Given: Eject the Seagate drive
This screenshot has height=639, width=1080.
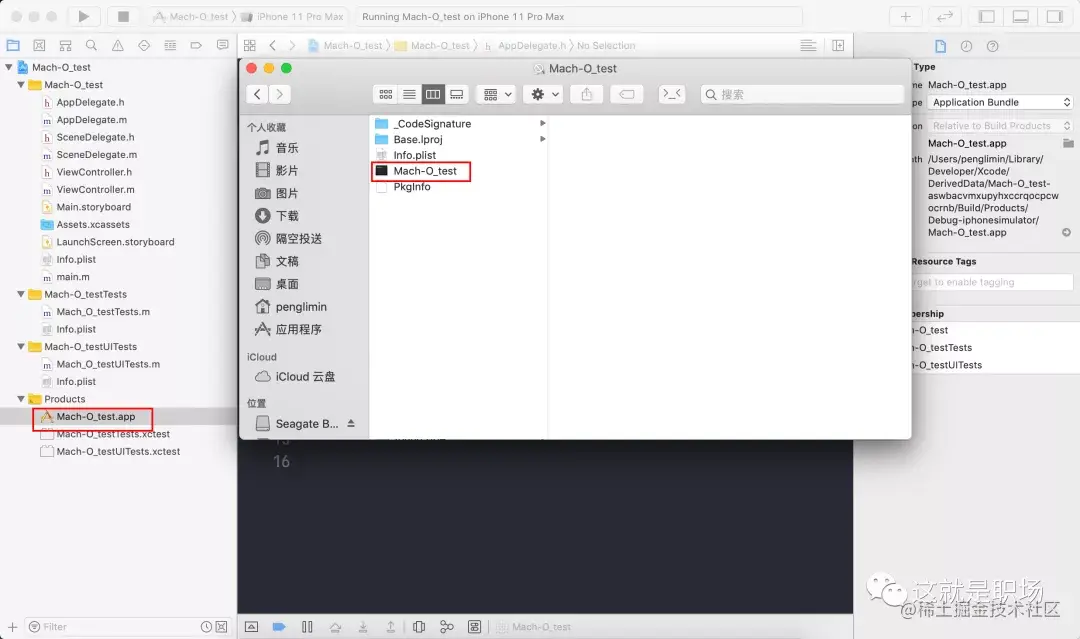Looking at the screenshot, I should point(351,423).
